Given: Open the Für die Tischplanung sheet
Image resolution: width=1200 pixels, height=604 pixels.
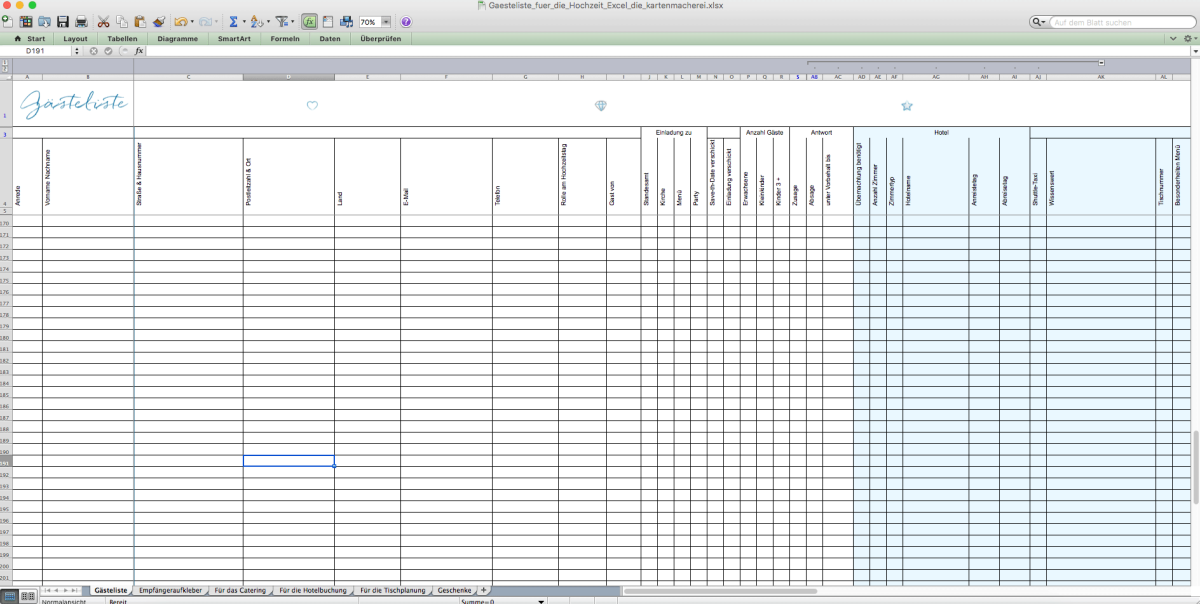Looking at the screenshot, I should click(392, 591).
